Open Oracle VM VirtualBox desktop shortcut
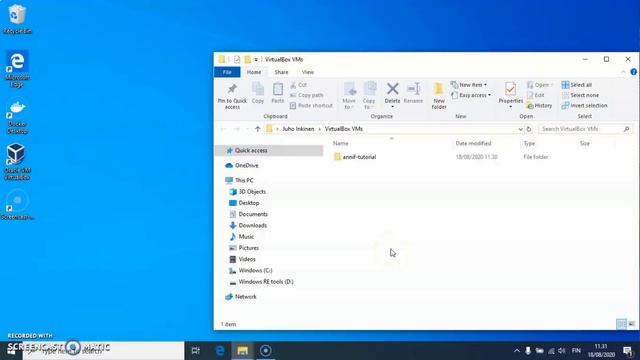This screenshot has width=640, height=360. click(x=17, y=162)
